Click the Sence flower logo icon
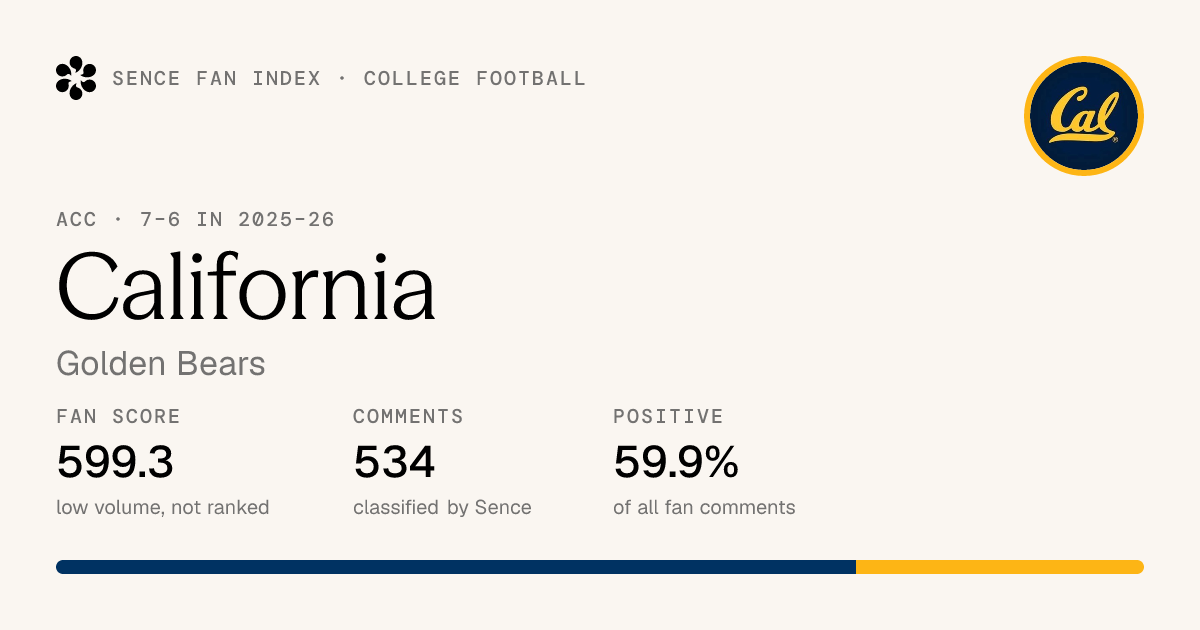1200x630 pixels. pyautogui.click(x=76, y=78)
